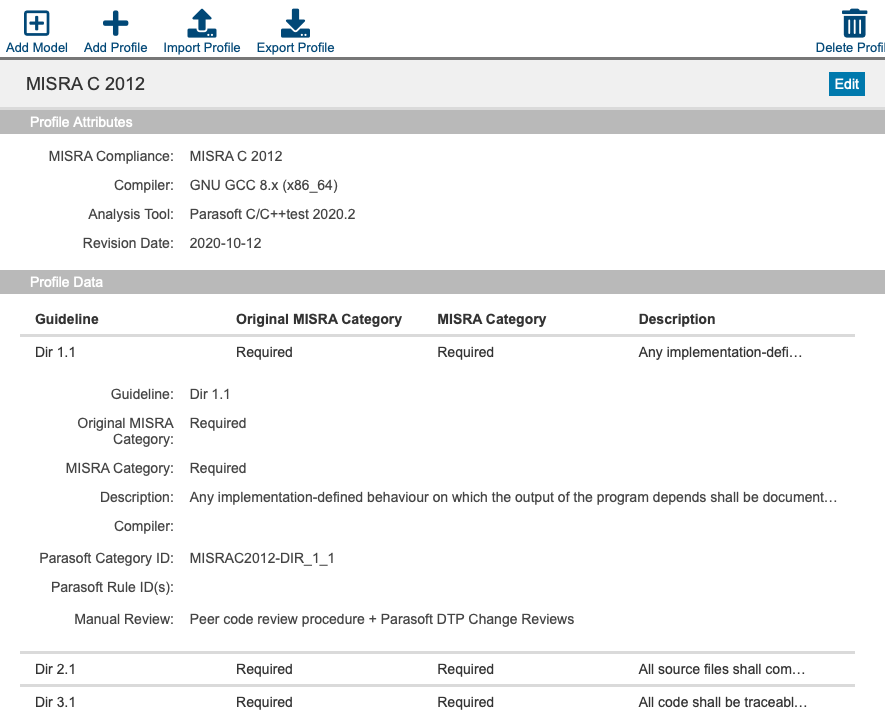This screenshot has height=717, width=885.
Task: Click the MISRA C 2012 profile title
Action: tap(85, 84)
